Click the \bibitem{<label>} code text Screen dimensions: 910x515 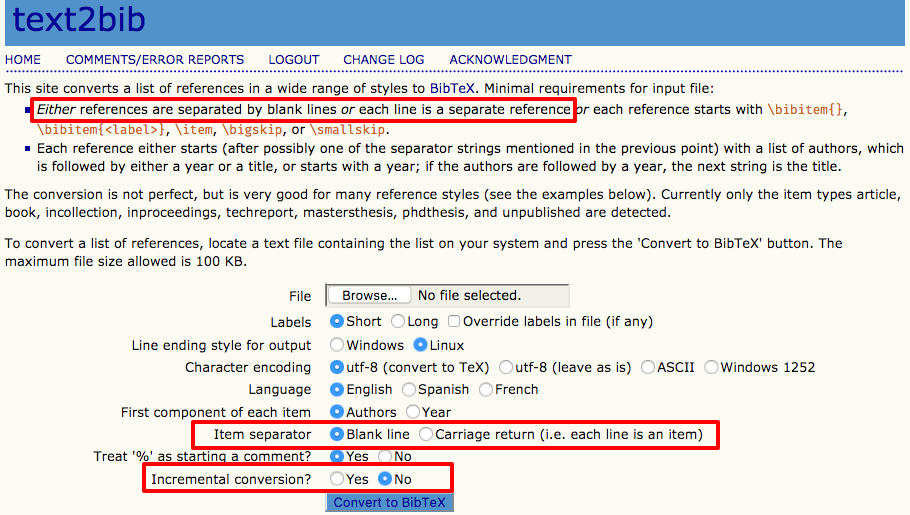pos(102,129)
